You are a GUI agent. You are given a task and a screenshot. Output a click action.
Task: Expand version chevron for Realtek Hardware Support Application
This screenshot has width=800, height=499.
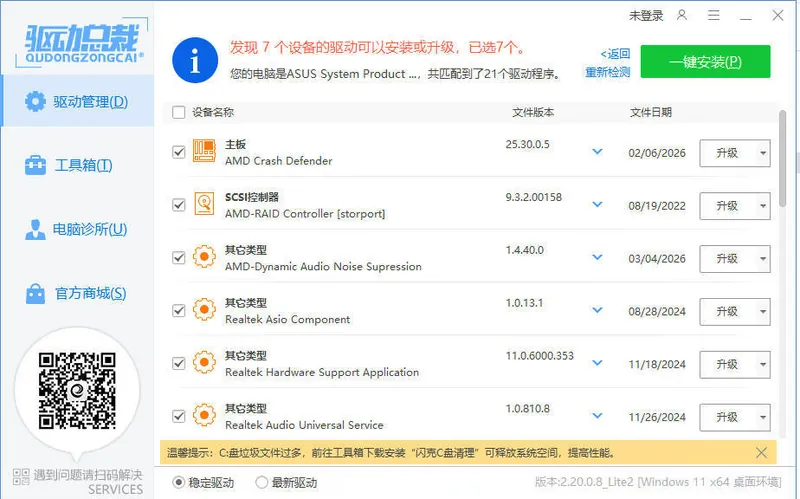pyautogui.click(x=597, y=363)
